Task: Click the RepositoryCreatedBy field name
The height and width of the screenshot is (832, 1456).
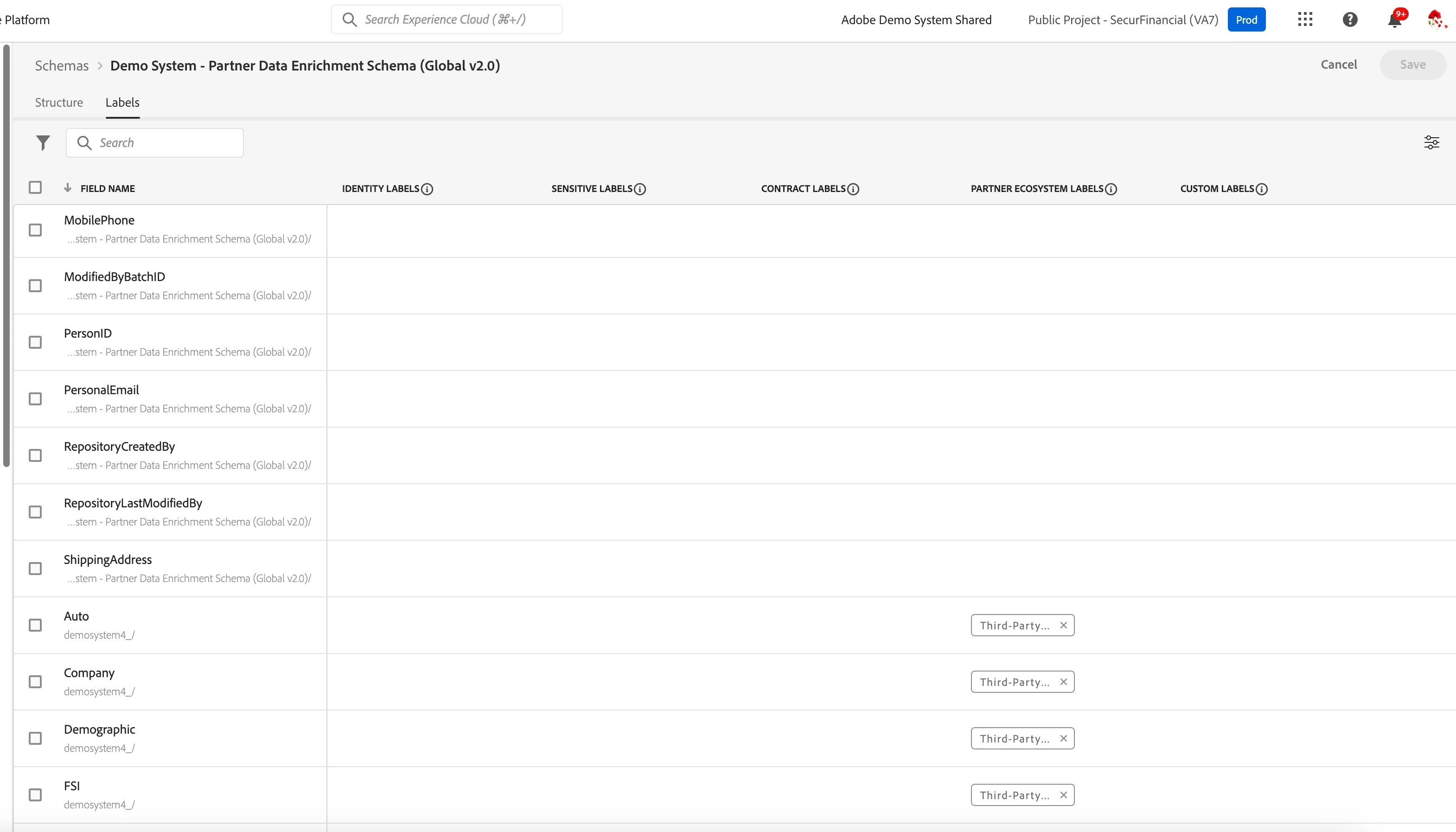Action: click(x=119, y=446)
